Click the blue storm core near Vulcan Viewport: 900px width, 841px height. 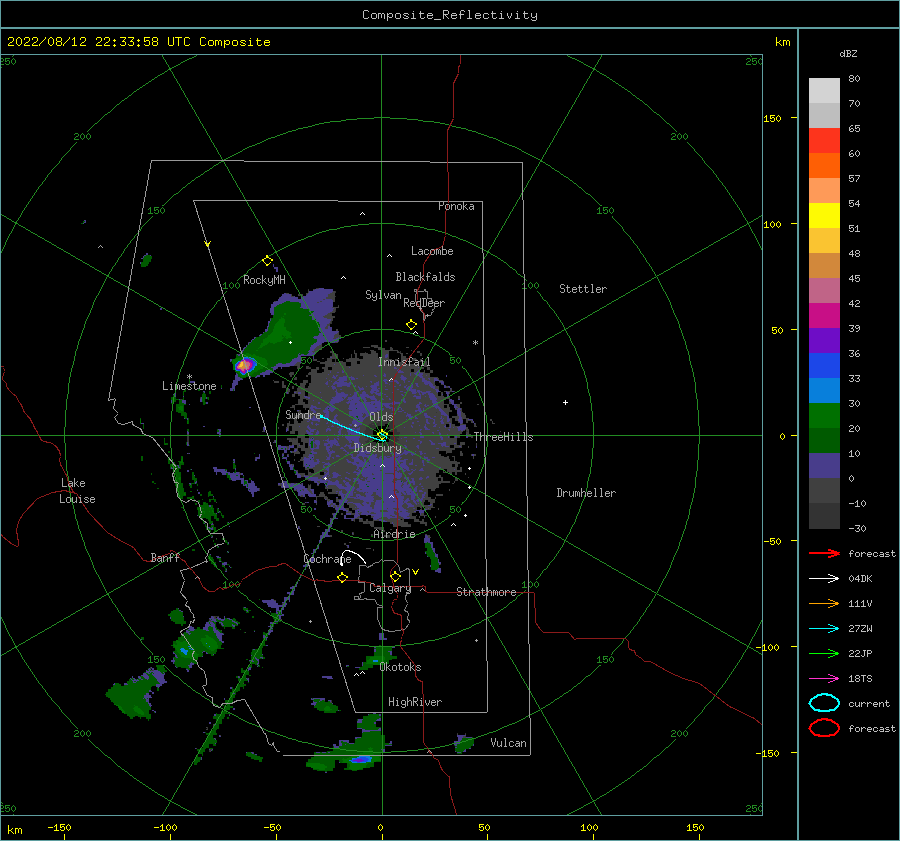tap(361, 759)
